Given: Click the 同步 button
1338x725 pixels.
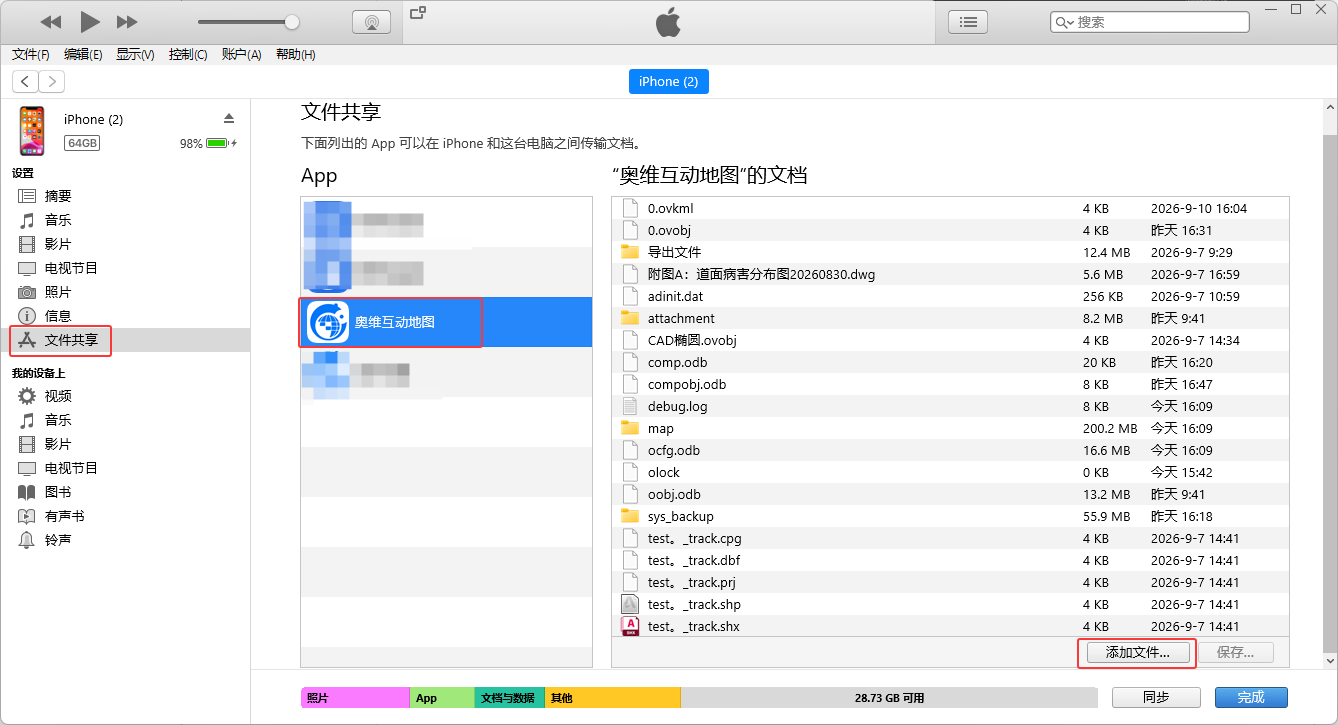Looking at the screenshot, I should [x=1155, y=697].
